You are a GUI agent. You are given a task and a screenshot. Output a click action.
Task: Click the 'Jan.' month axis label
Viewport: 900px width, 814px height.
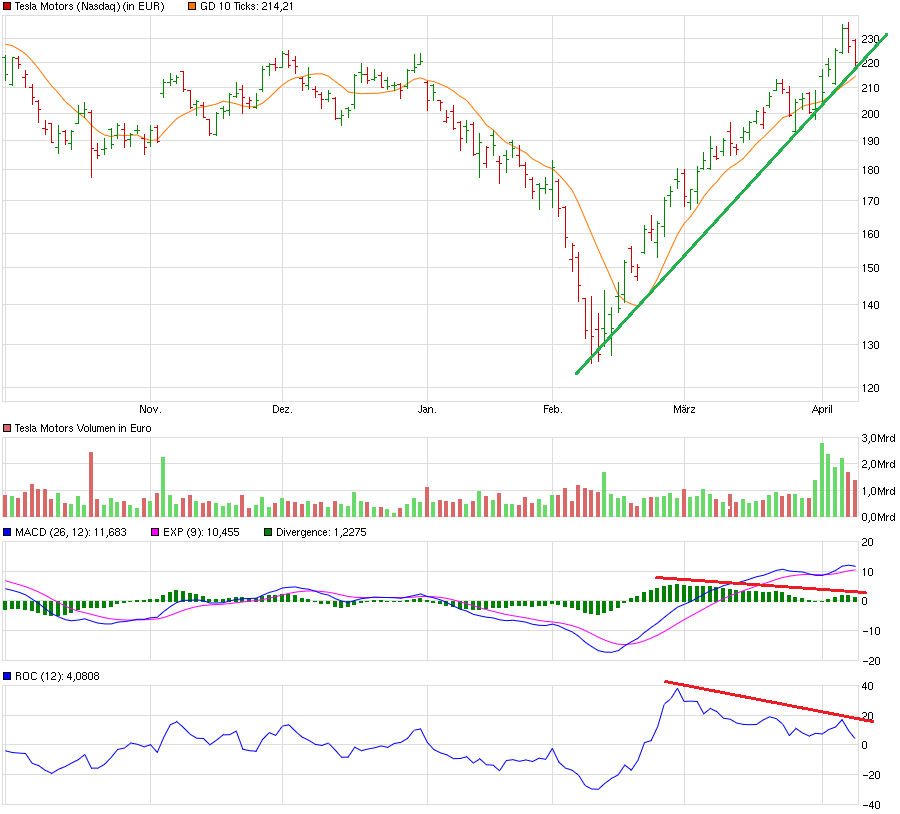pos(427,410)
